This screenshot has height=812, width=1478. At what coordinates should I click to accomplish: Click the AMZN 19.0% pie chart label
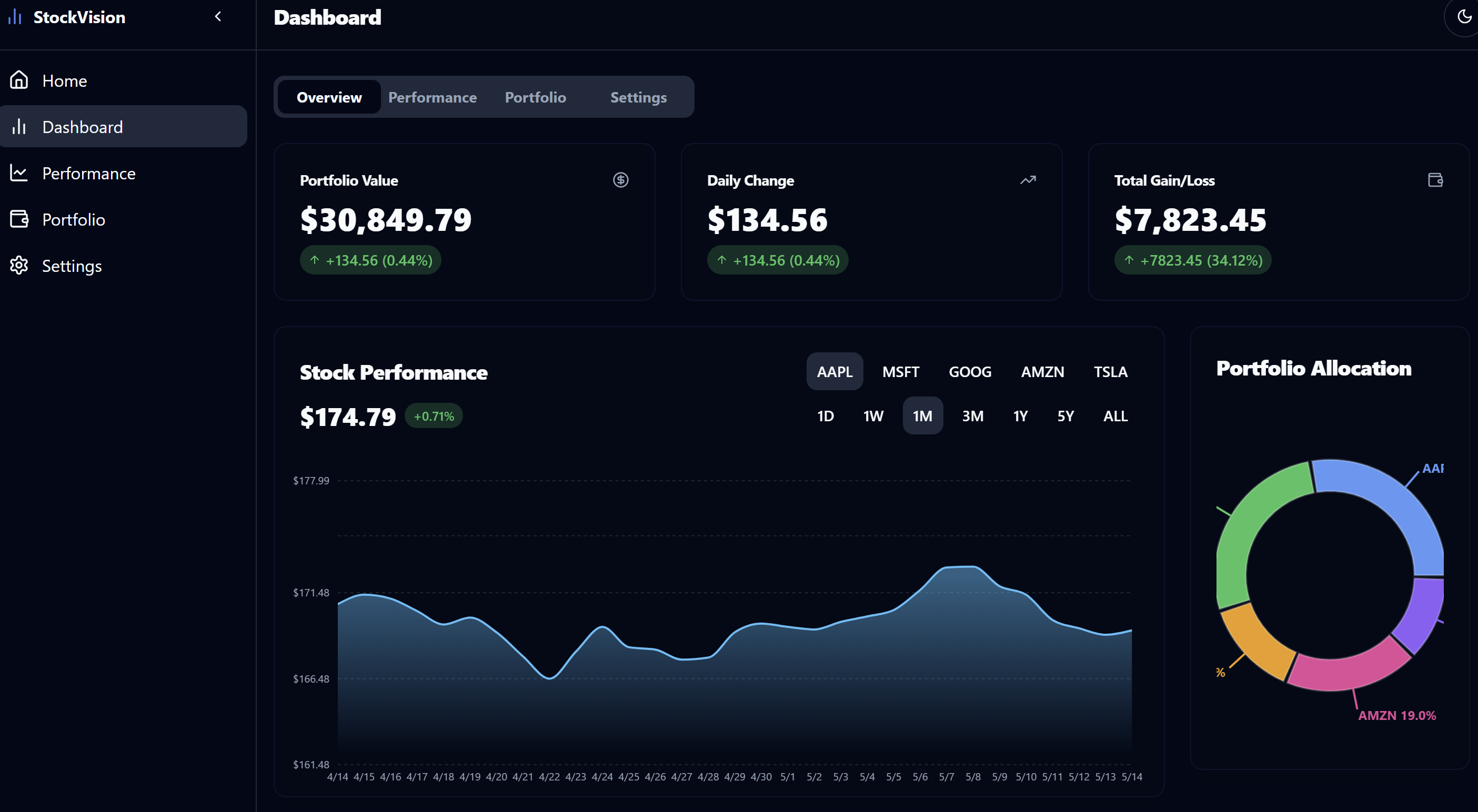1396,716
